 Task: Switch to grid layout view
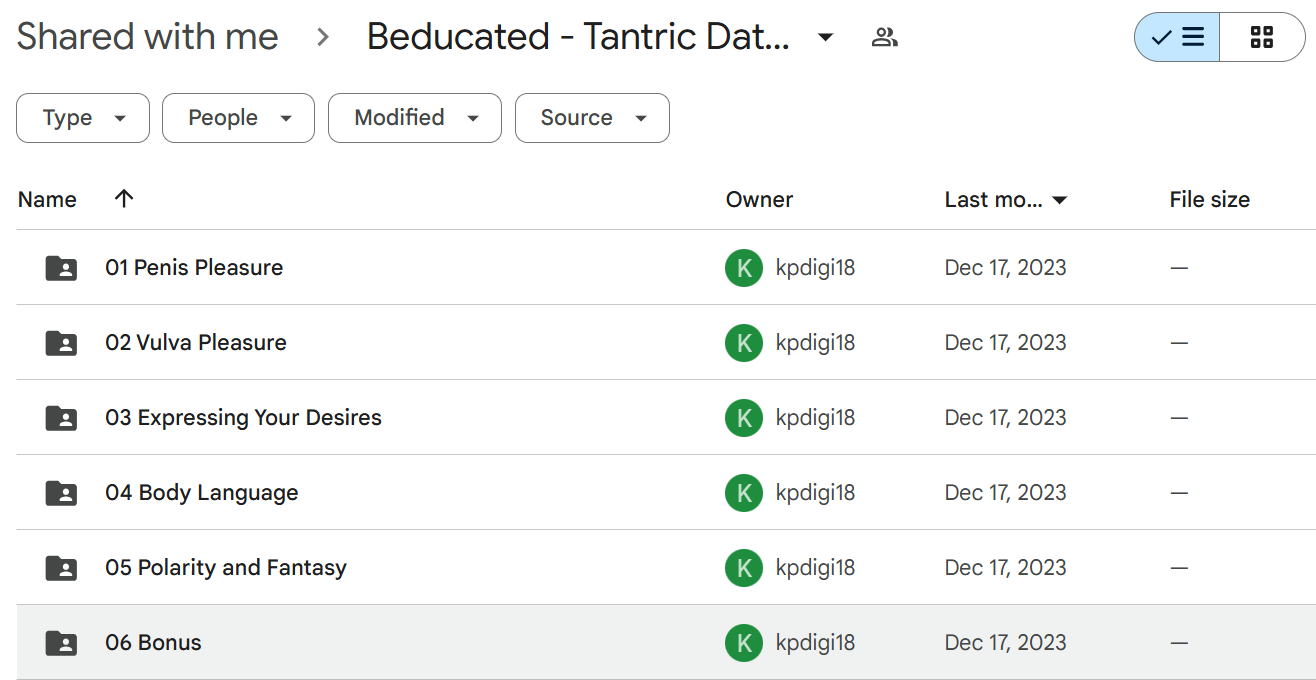tap(1262, 38)
